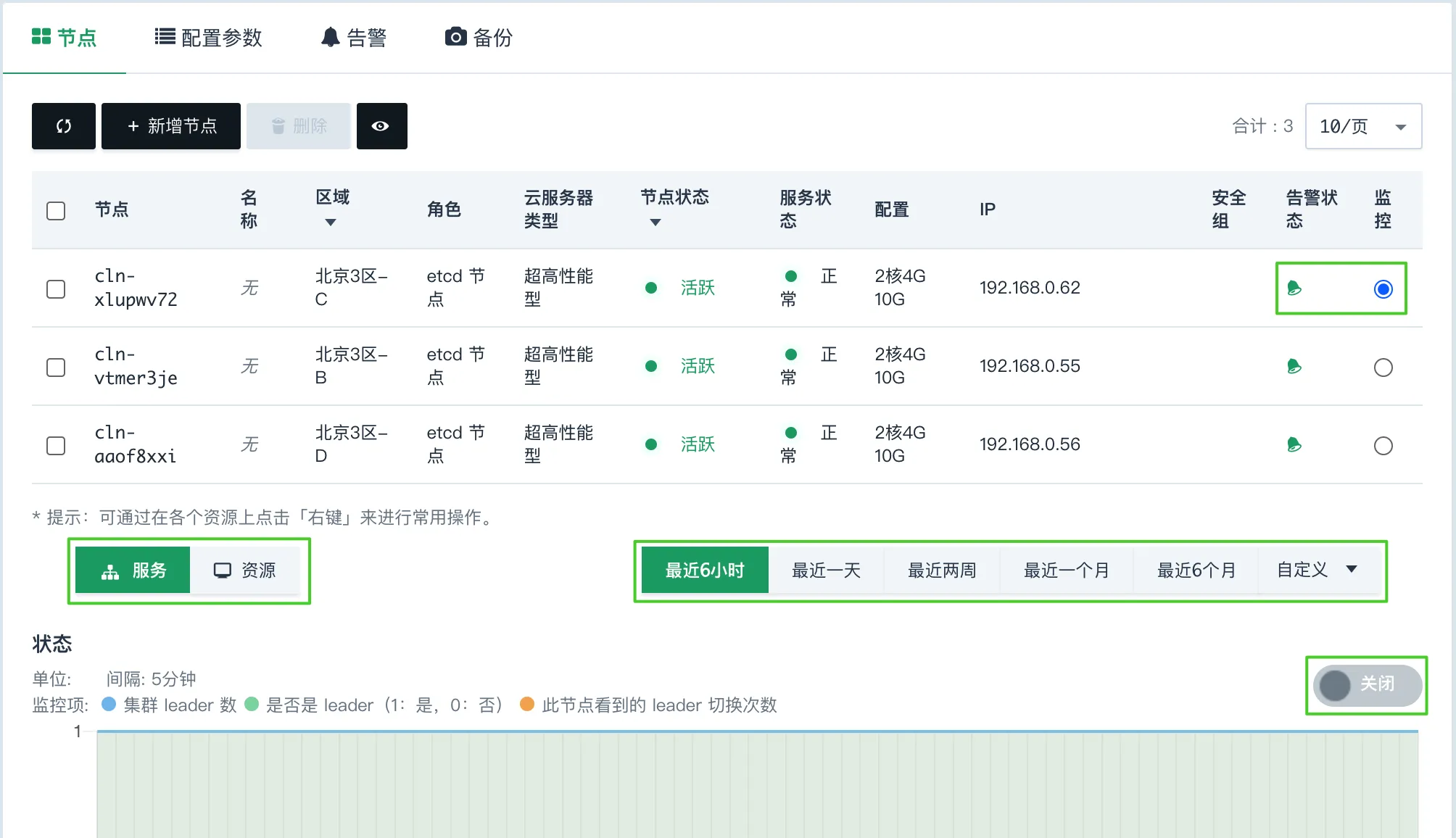Click the eye icon column visibility button
This screenshot has width=1456, height=838.
tap(381, 126)
